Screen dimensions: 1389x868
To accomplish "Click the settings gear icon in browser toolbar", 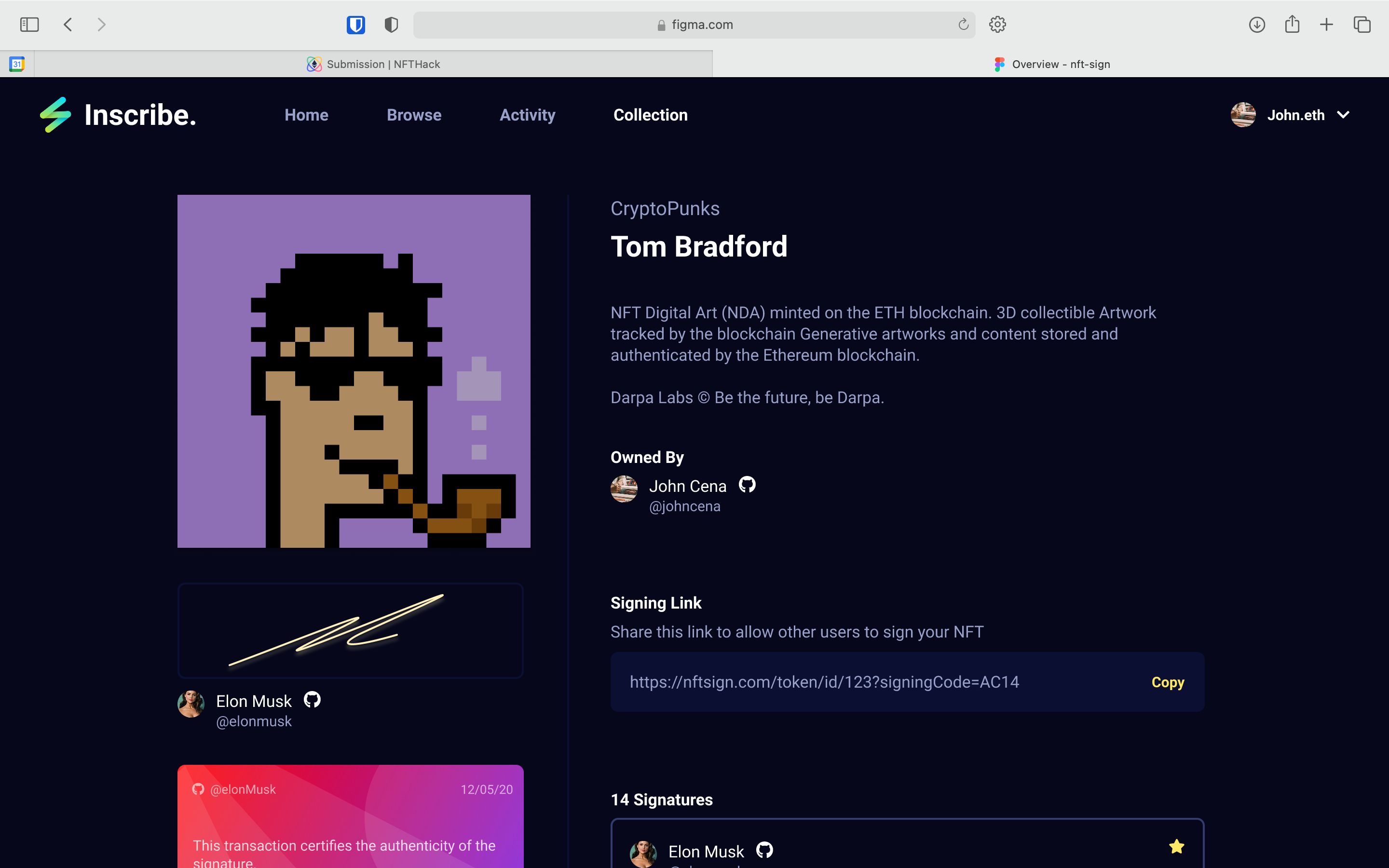I will pyautogui.click(x=996, y=25).
